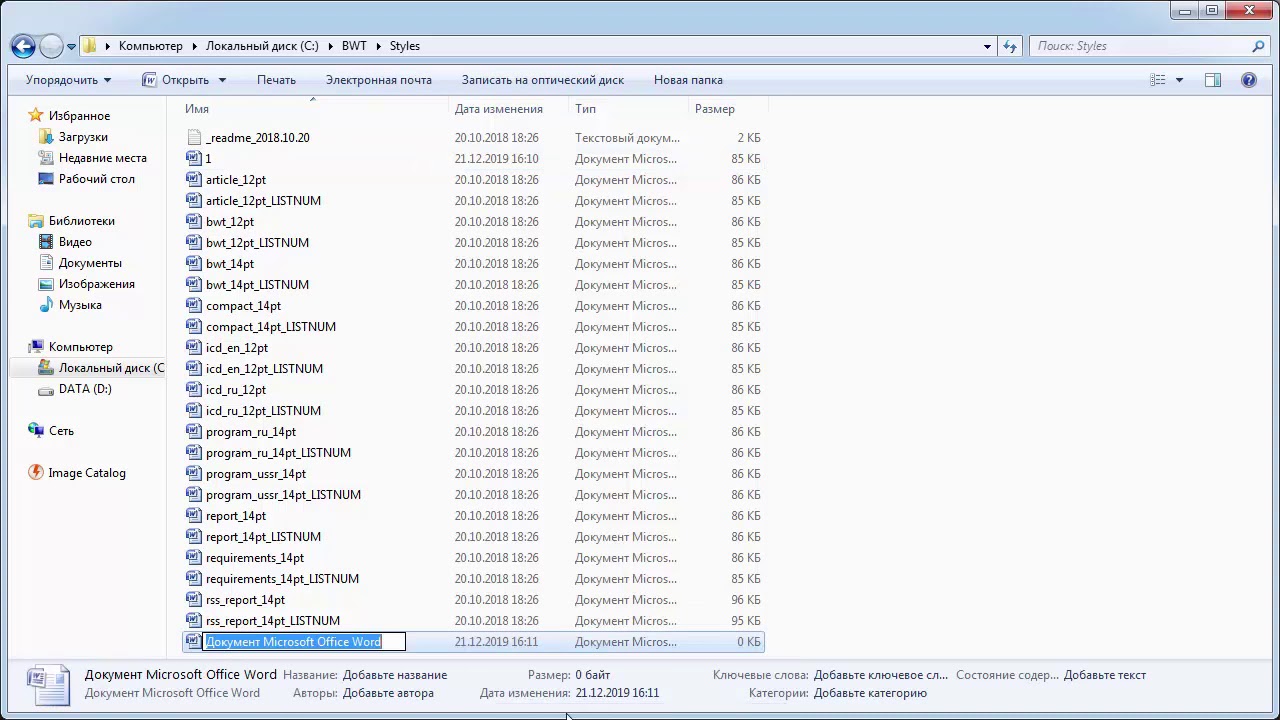Click the Help question mark icon

tap(1249, 80)
